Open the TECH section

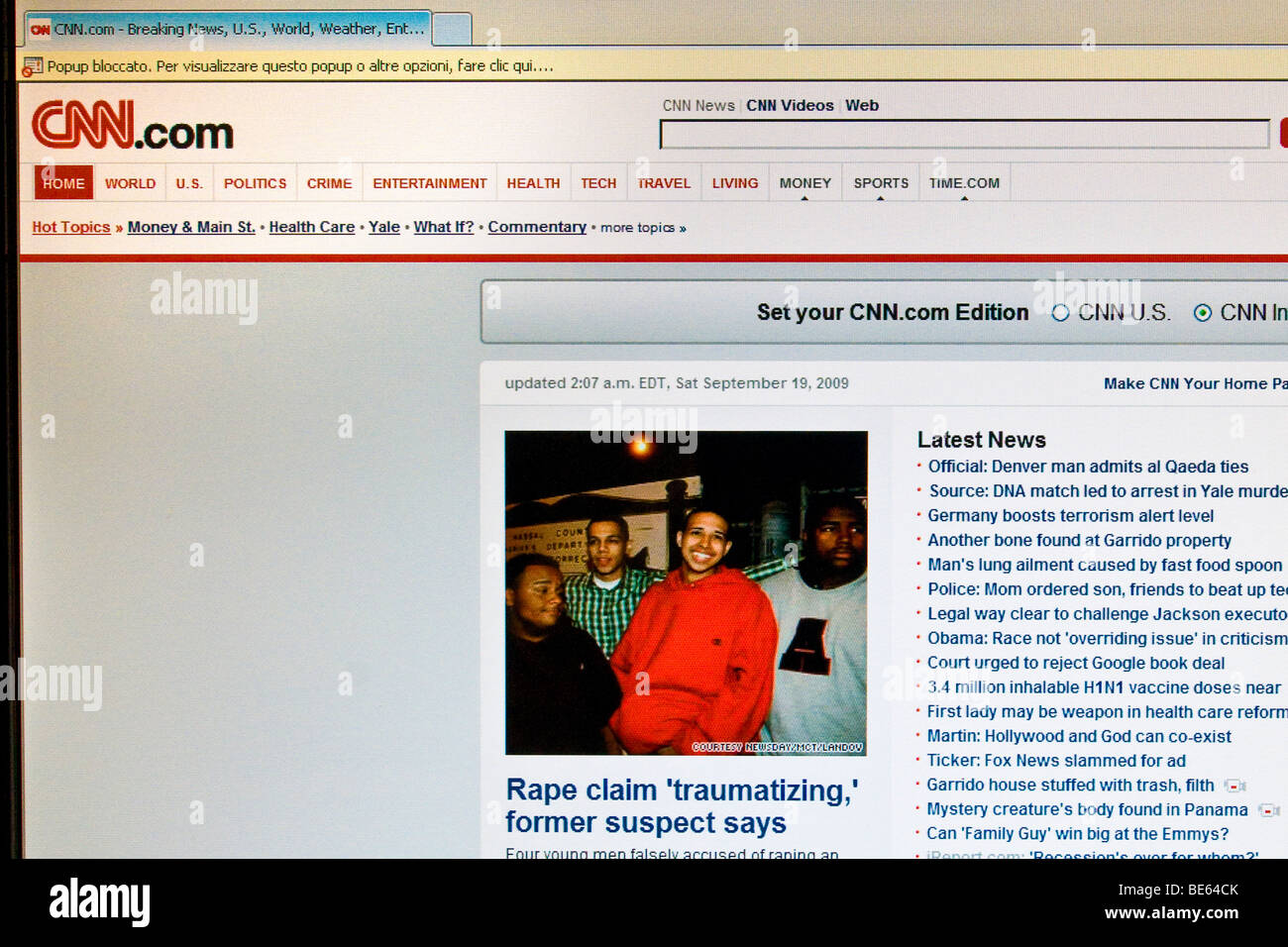[598, 183]
